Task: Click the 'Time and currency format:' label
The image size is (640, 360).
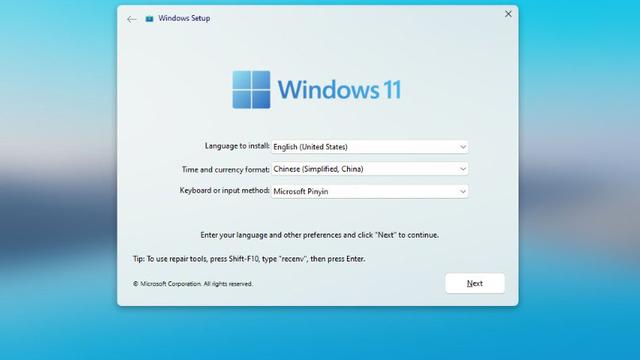Action: click(226, 169)
